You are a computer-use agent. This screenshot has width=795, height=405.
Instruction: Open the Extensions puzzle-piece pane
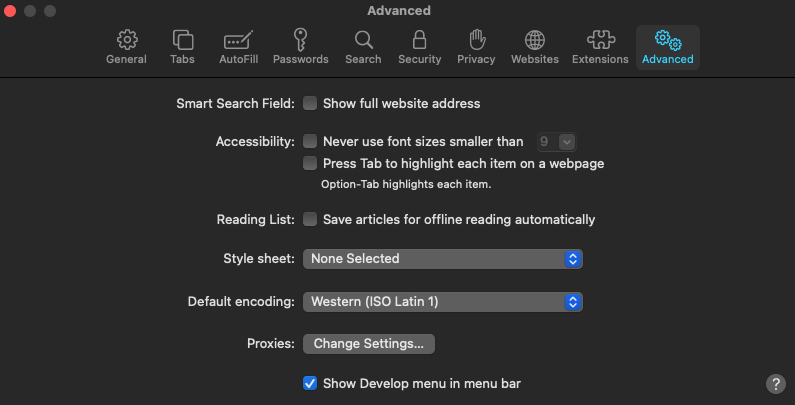click(x=600, y=48)
